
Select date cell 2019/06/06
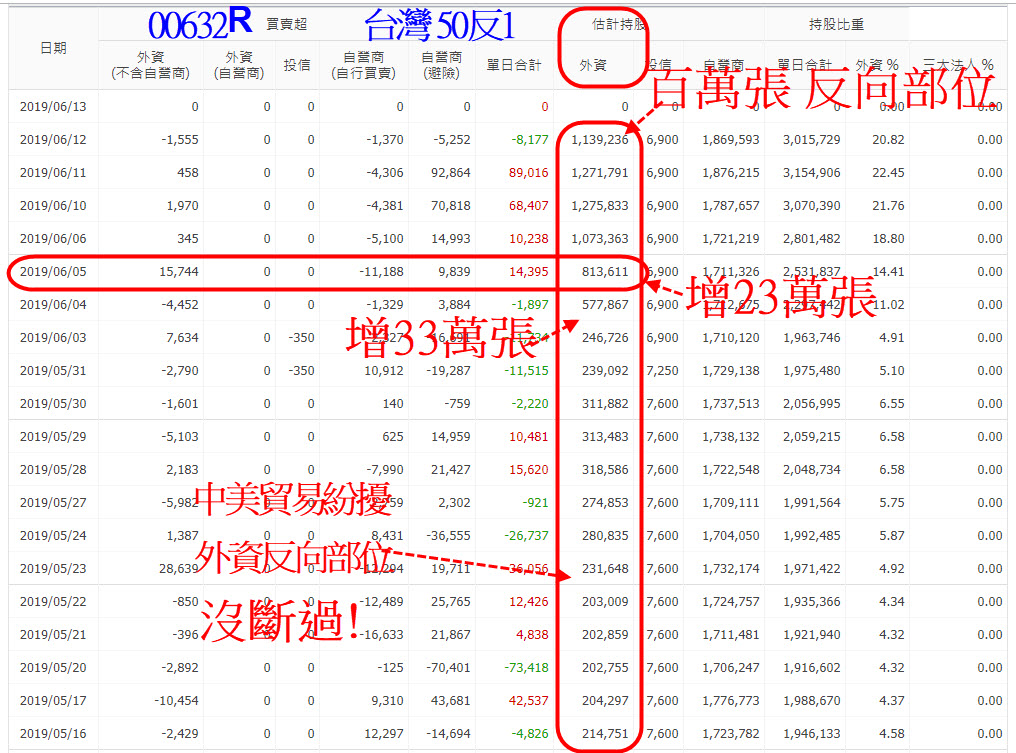tap(53, 239)
